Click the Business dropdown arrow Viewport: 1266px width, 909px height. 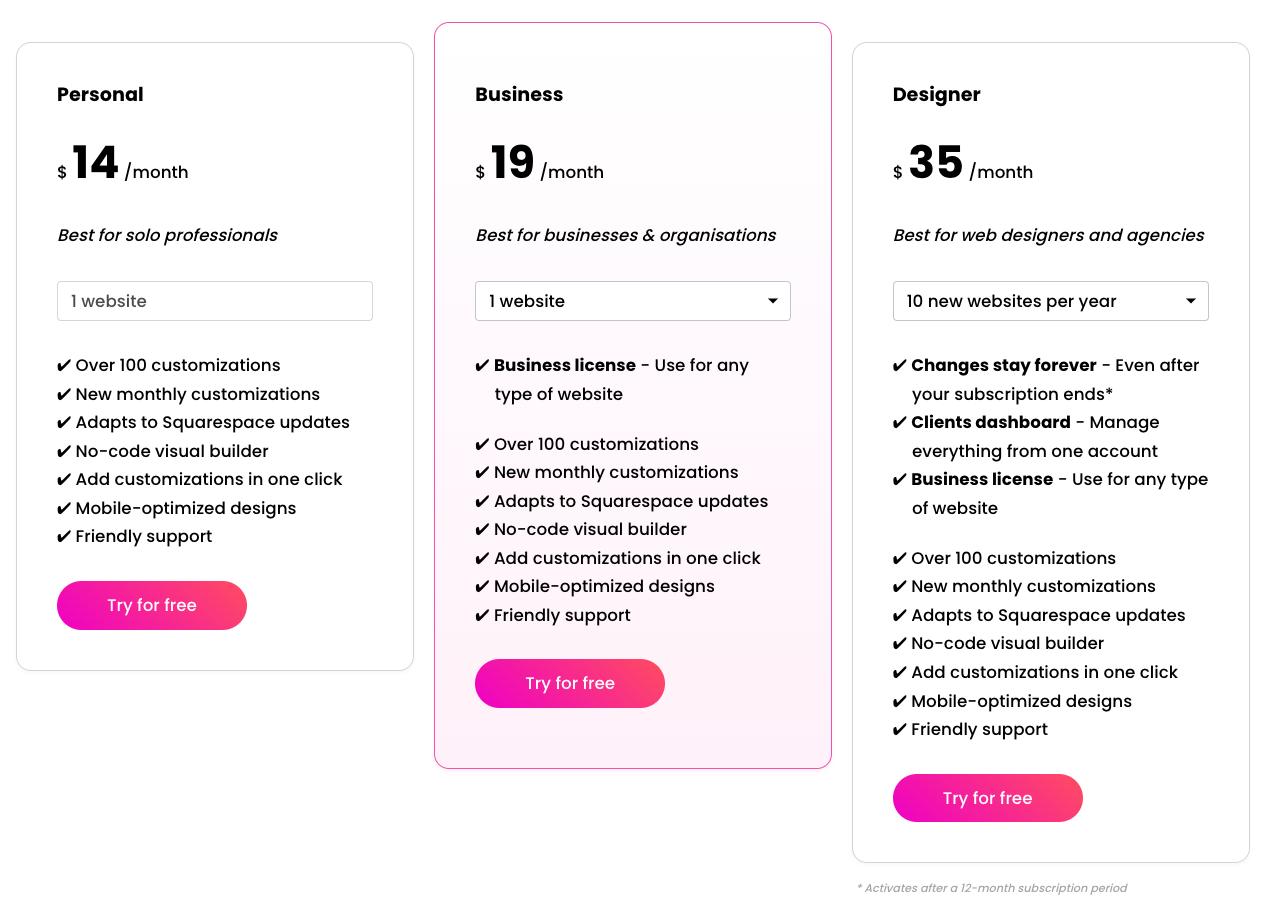click(x=773, y=301)
